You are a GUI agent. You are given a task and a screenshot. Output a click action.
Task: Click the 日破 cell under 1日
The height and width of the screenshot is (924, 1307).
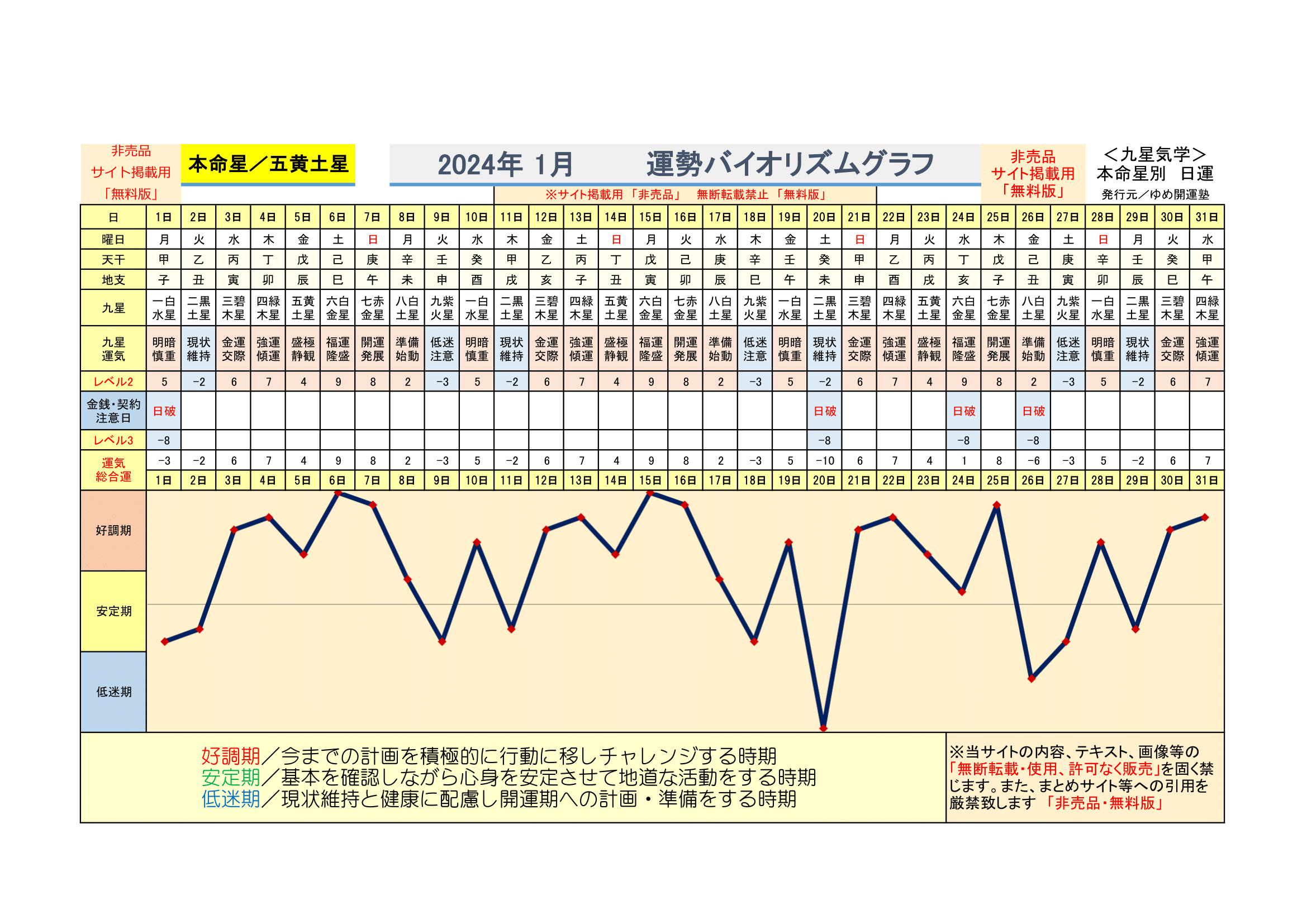point(164,411)
